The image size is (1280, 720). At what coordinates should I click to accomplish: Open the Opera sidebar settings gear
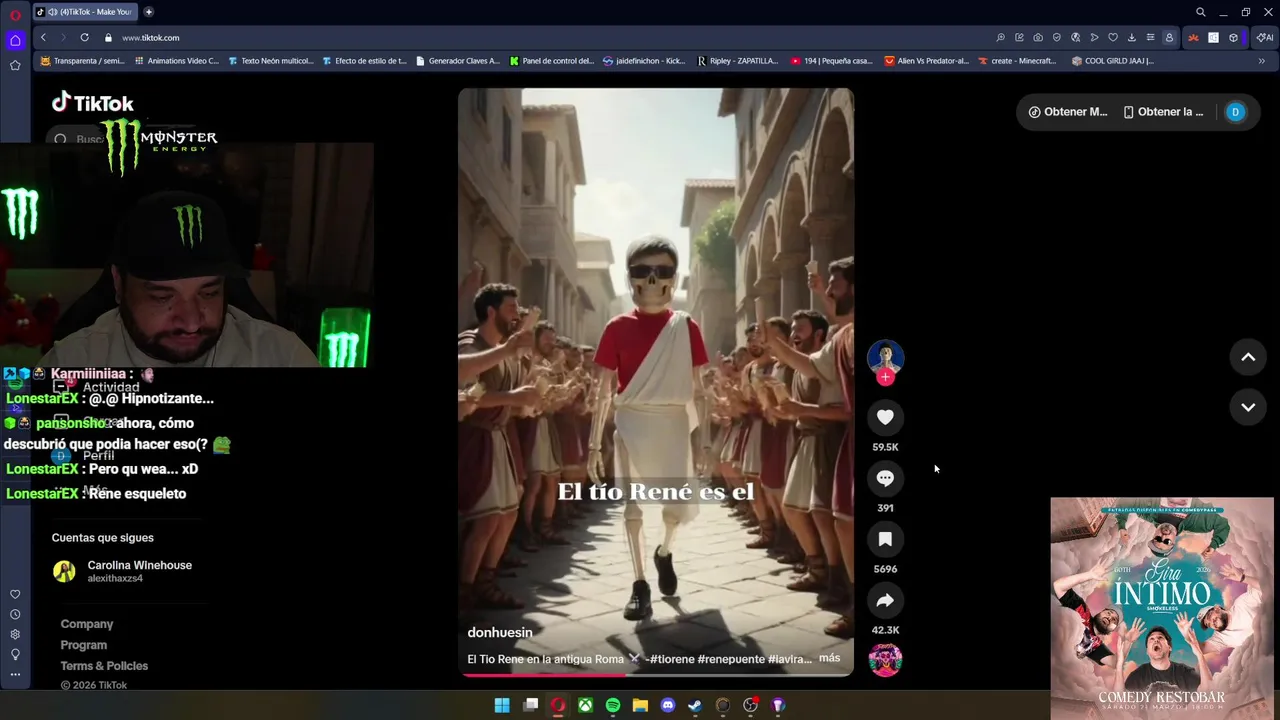15,634
